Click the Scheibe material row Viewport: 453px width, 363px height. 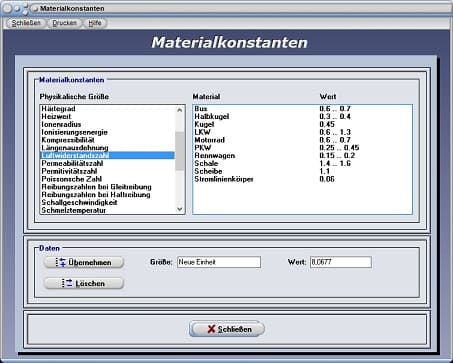coord(302,171)
